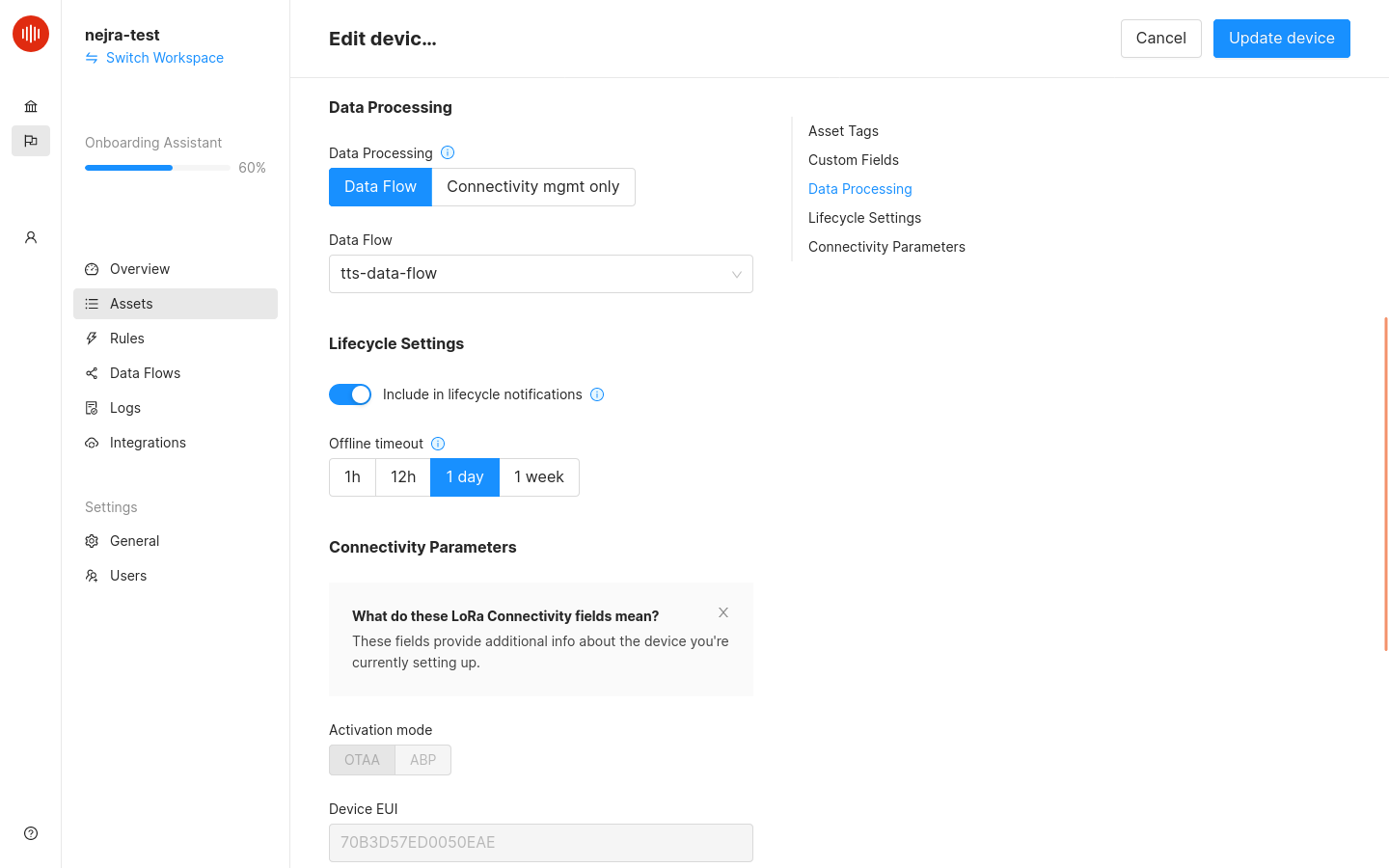Open the Users section icon
1389x868 pixels.
coord(92,575)
